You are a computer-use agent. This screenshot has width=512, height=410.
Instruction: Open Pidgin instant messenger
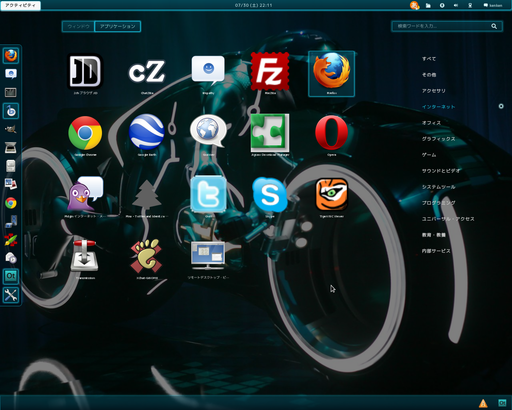pyautogui.click(x=85, y=194)
